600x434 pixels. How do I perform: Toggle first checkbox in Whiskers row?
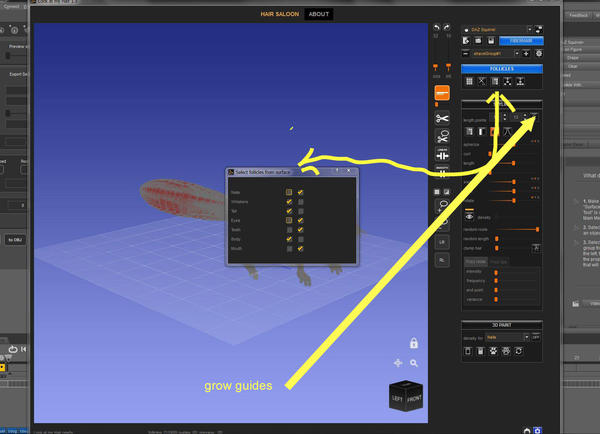pos(289,202)
